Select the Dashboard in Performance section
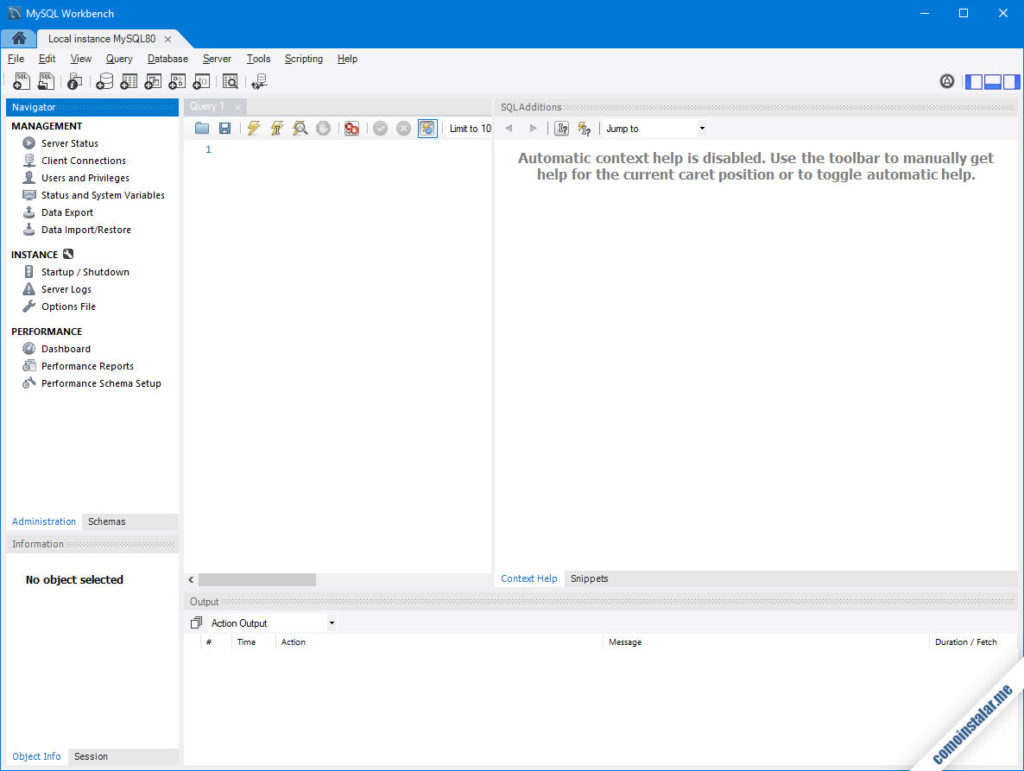 tap(63, 348)
